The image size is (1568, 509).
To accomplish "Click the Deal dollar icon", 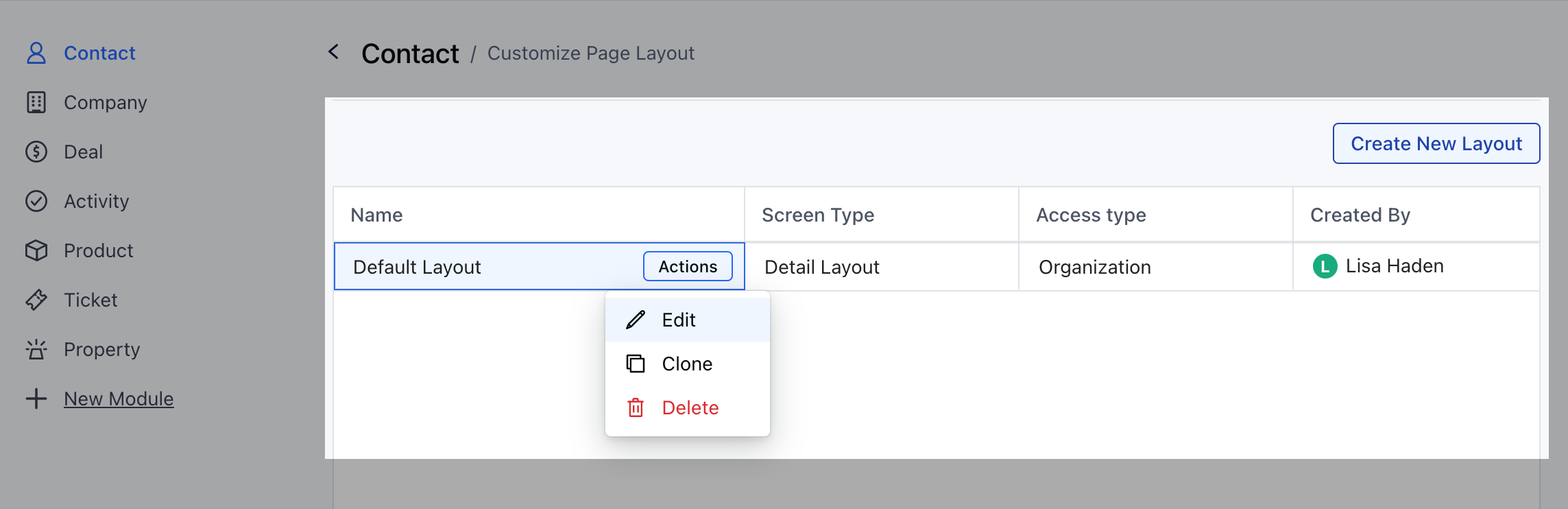I will pos(36,152).
